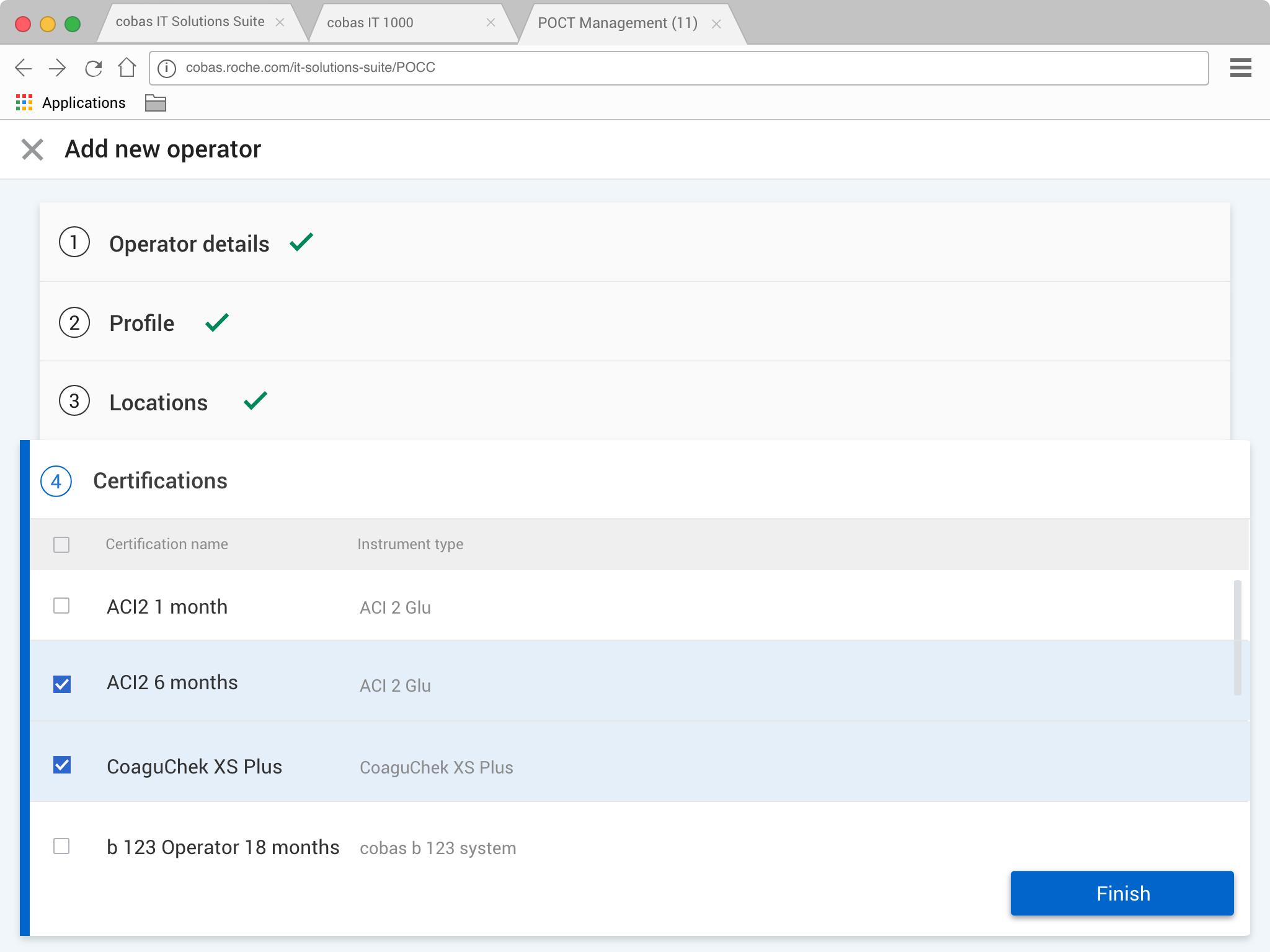Click the browser forward arrow

point(58,68)
